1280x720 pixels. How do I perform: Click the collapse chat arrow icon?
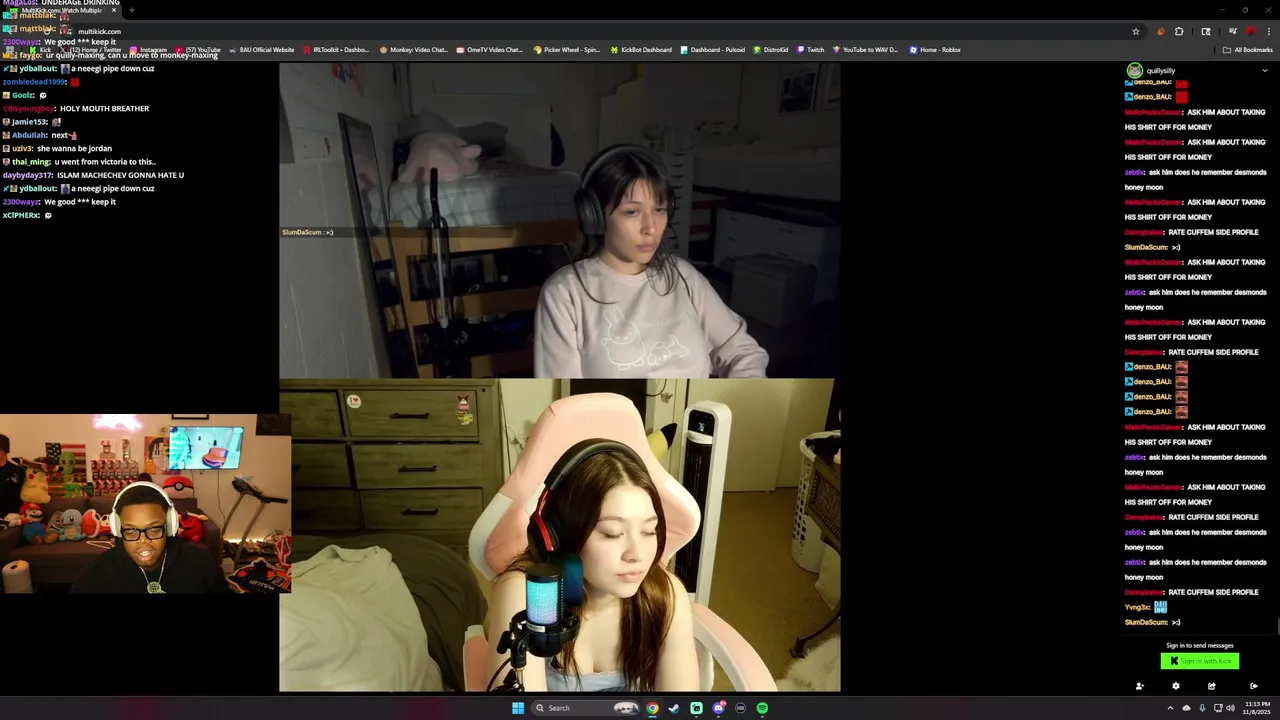(1254, 686)
